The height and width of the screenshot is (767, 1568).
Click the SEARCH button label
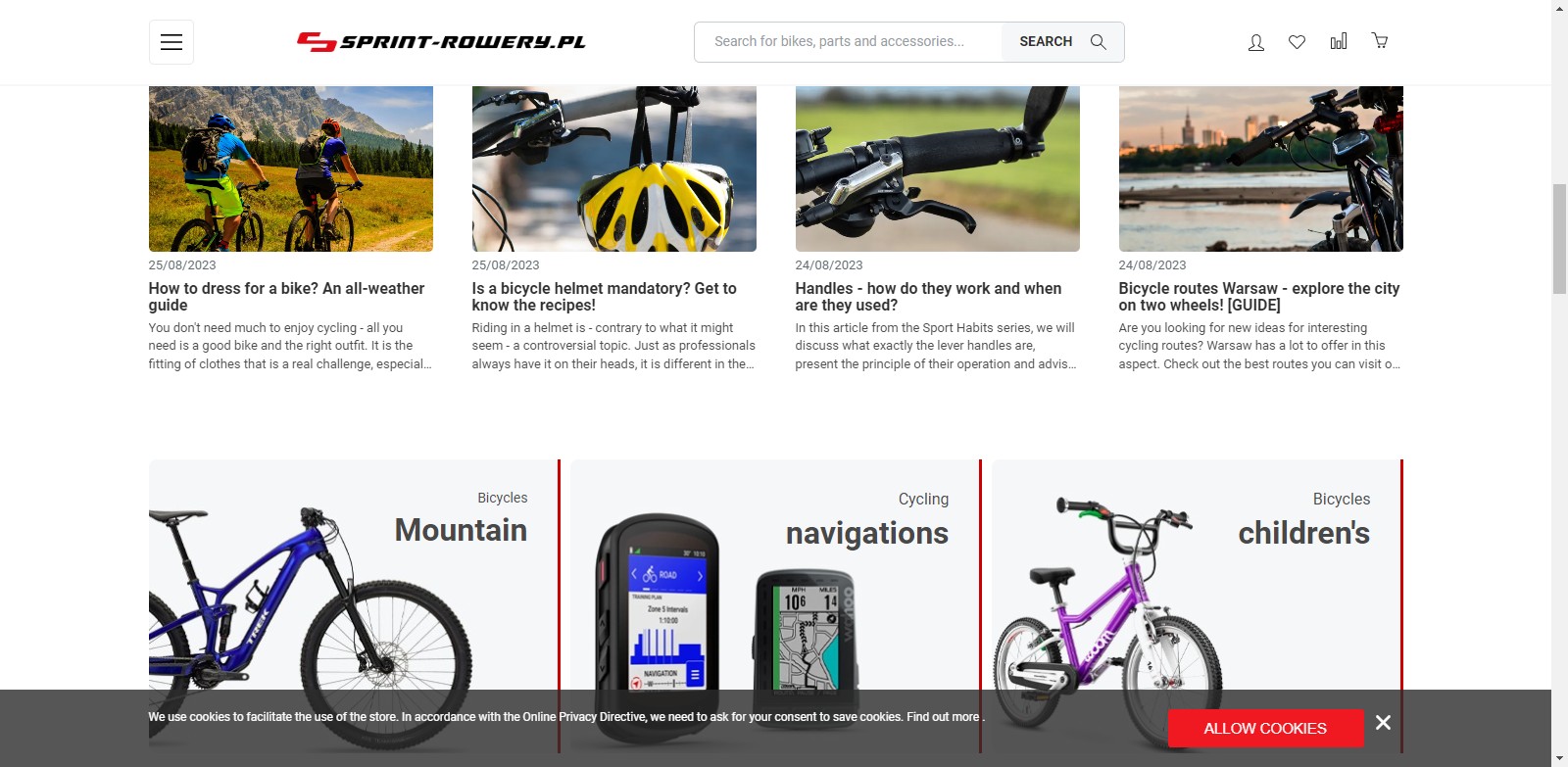click(1046, 41)
